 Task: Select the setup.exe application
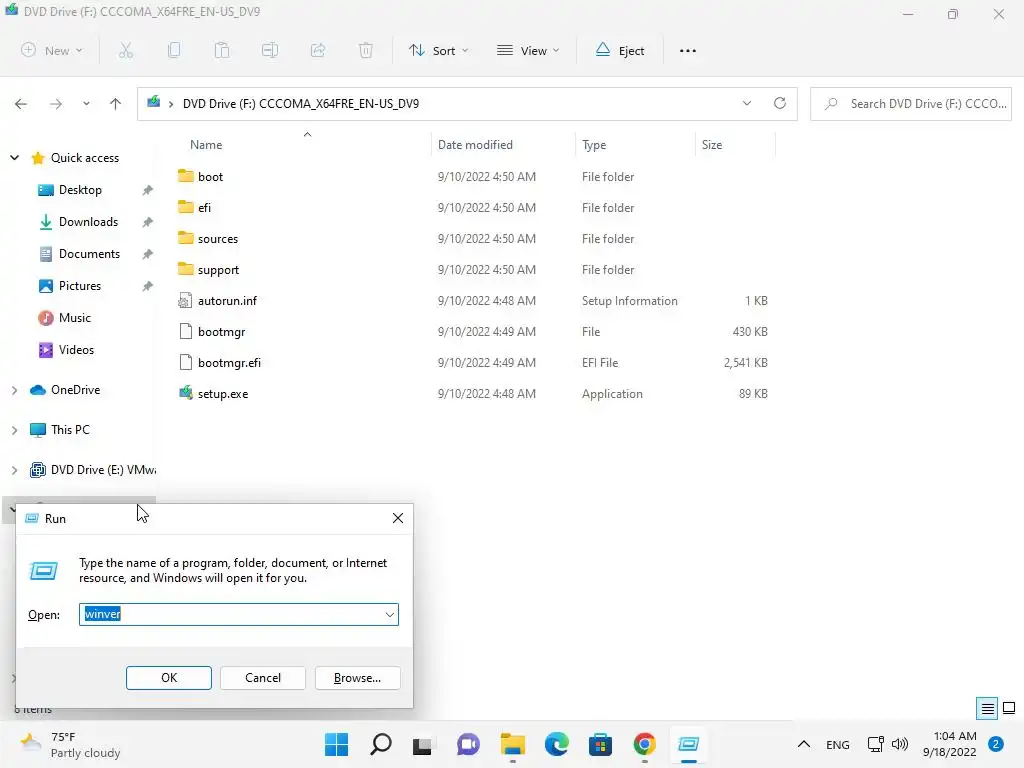[x=223, y=394]
